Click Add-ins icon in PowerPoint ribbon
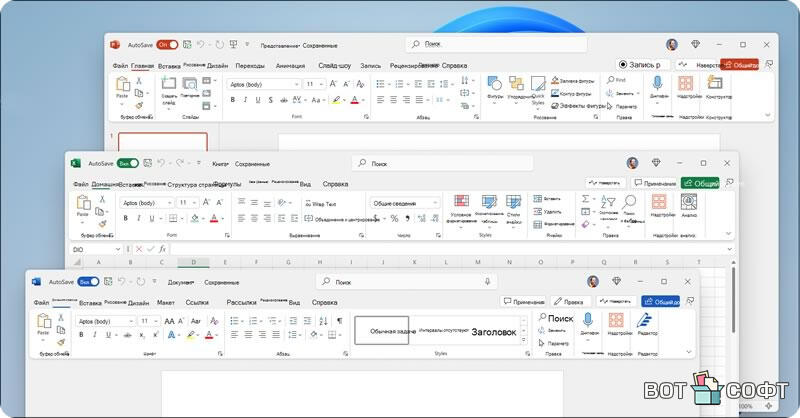 click(685, 83)
